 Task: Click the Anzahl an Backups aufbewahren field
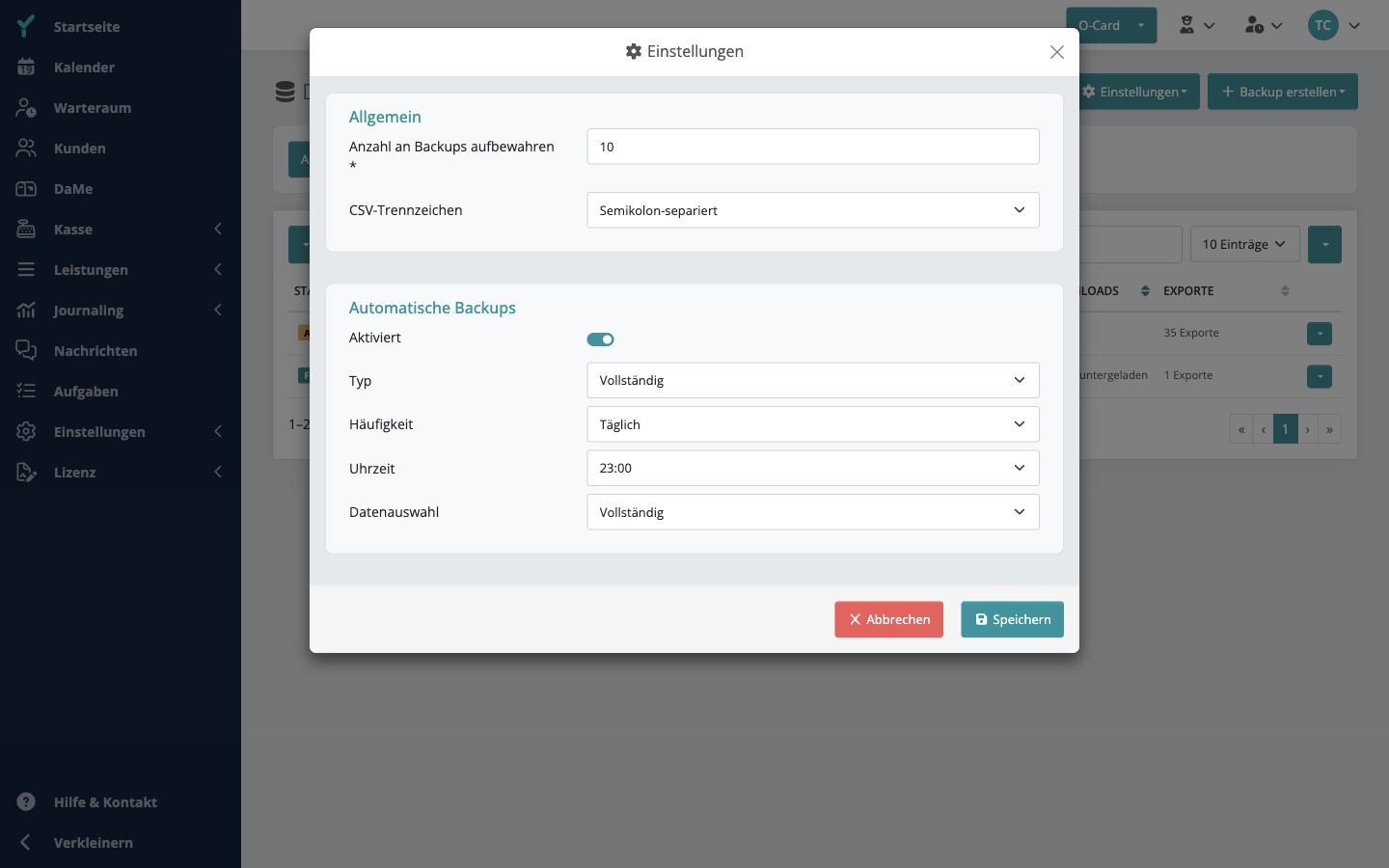point(813,147)
